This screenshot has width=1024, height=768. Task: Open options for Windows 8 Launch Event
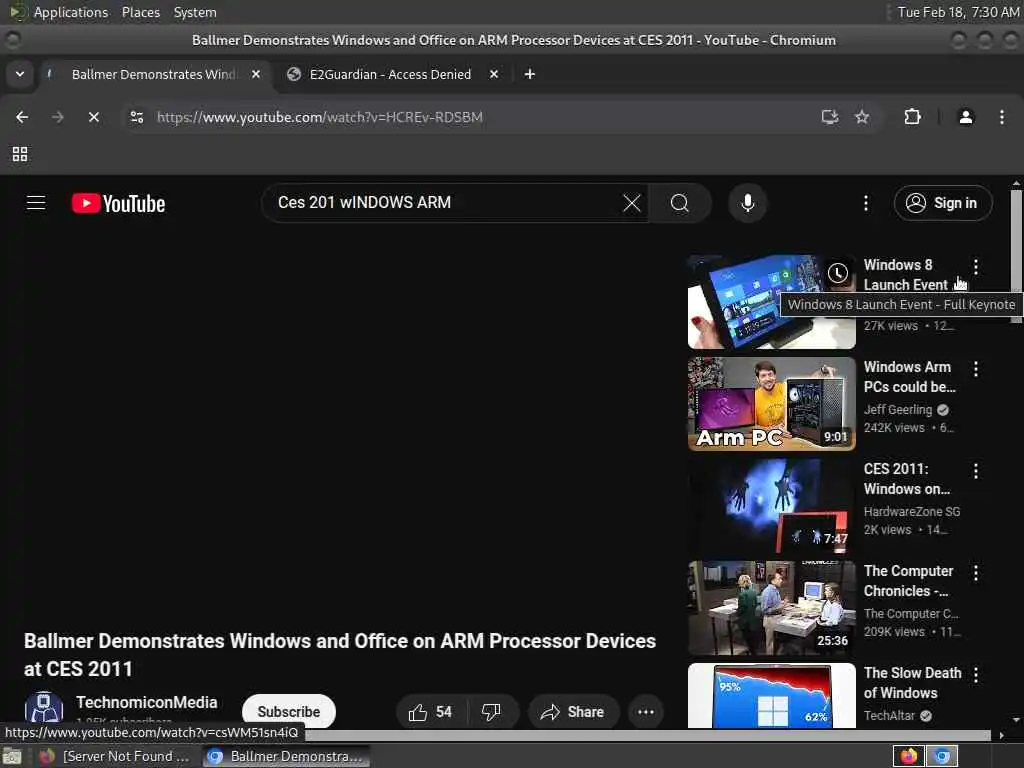pyautogui.click(x=976, y=266)
